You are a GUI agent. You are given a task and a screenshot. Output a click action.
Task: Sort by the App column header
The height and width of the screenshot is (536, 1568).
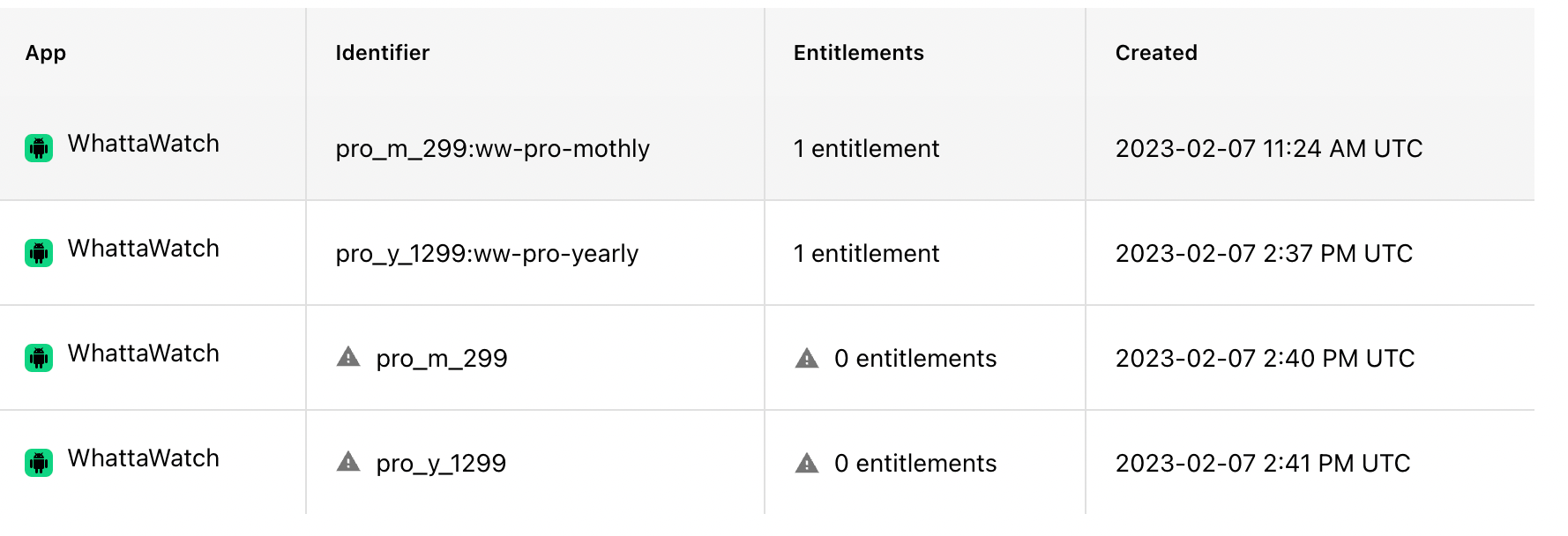(x=46, y=53)
